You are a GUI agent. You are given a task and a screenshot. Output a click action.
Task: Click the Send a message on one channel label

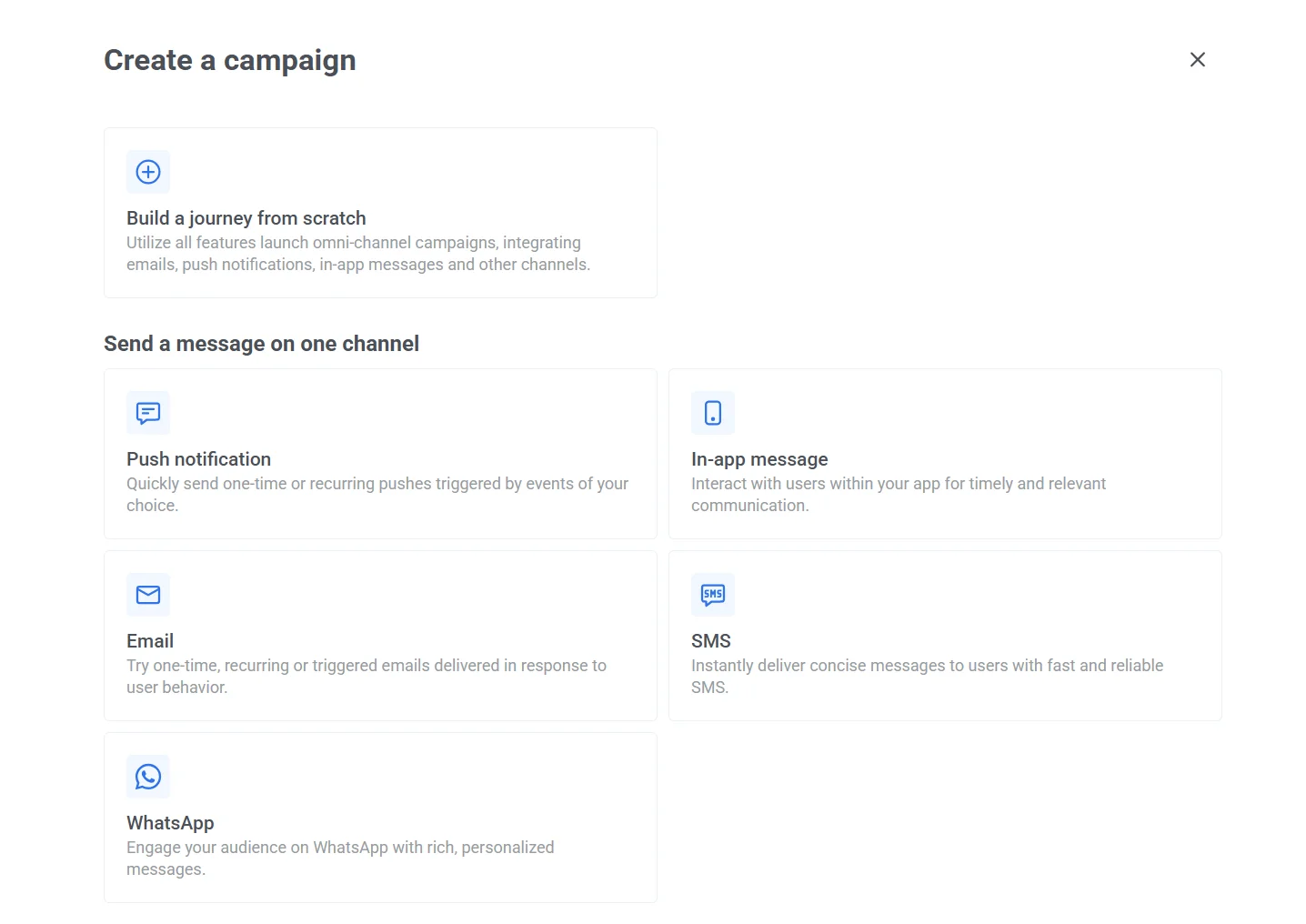[262, 344]
